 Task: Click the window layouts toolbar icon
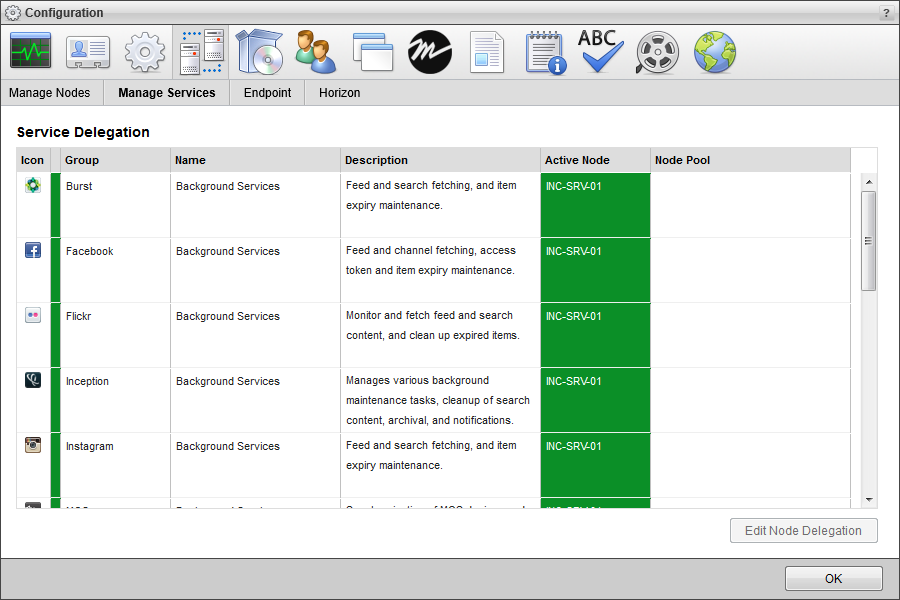pyautogui.click(x=372, y=51)
